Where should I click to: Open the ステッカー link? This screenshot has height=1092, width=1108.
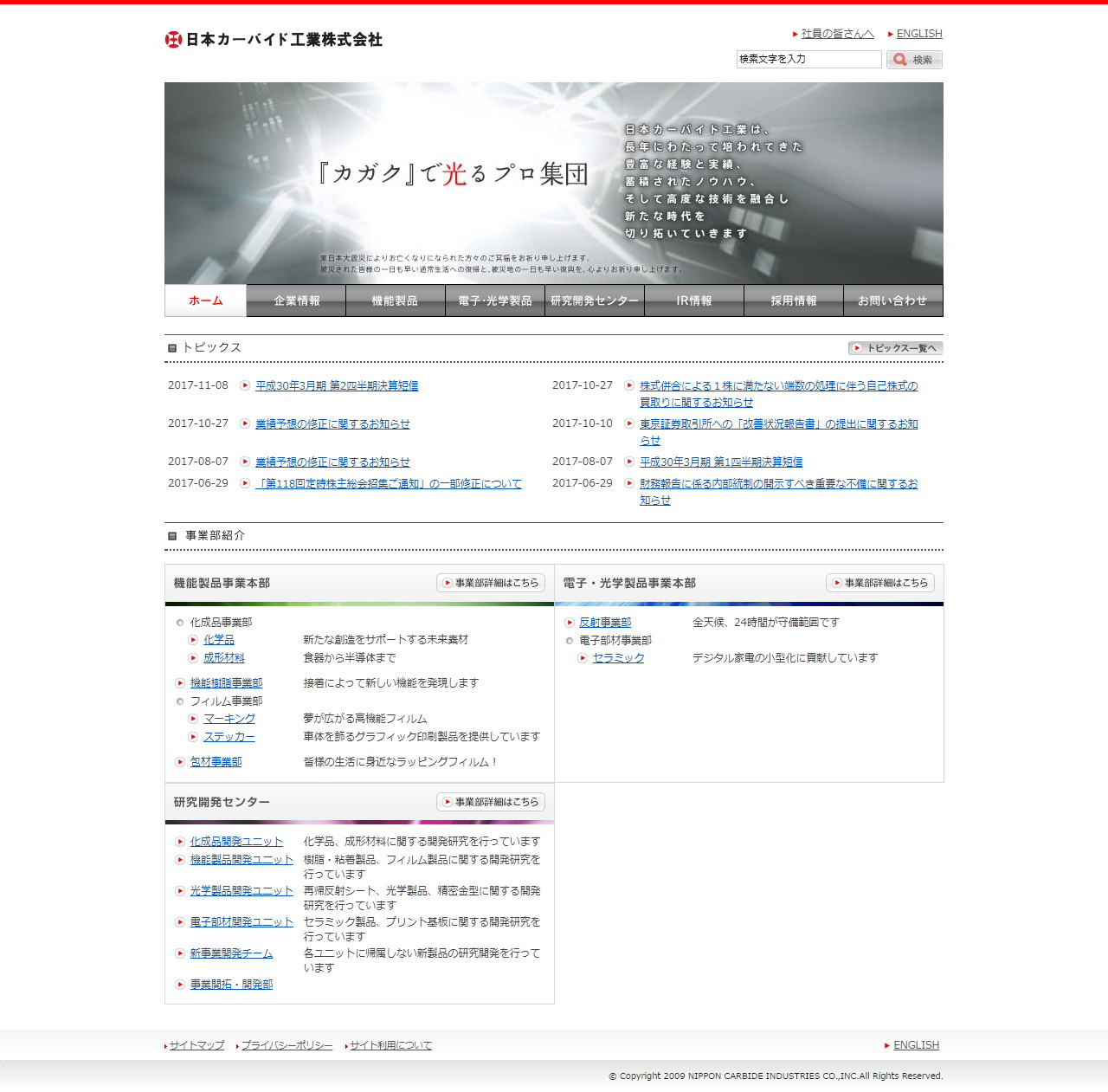(229, 737)
